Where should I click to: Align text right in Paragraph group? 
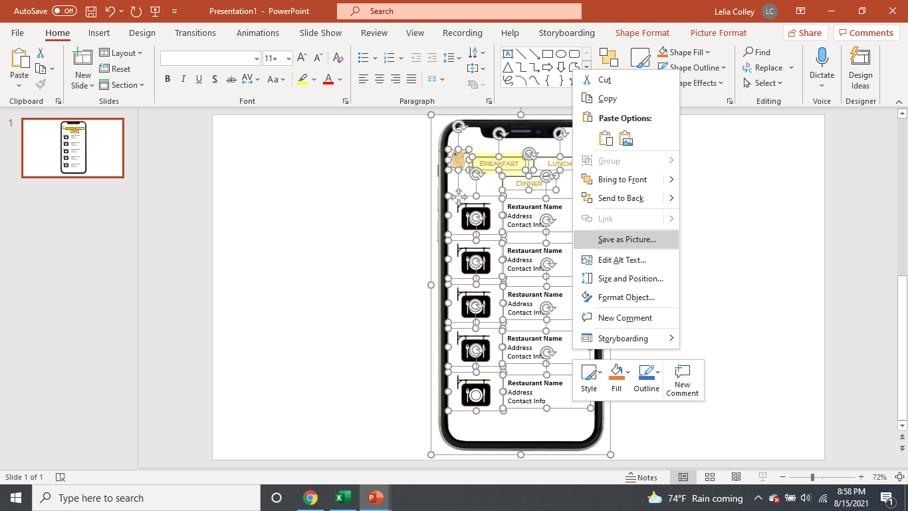(x=396, y=79)
